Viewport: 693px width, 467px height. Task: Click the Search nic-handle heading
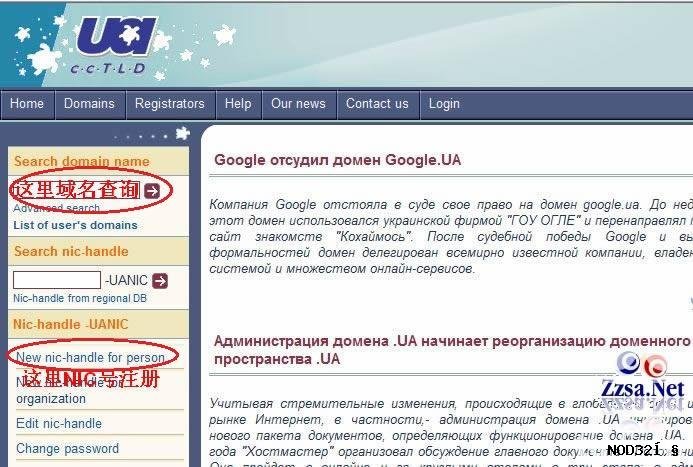pos(71,251)
